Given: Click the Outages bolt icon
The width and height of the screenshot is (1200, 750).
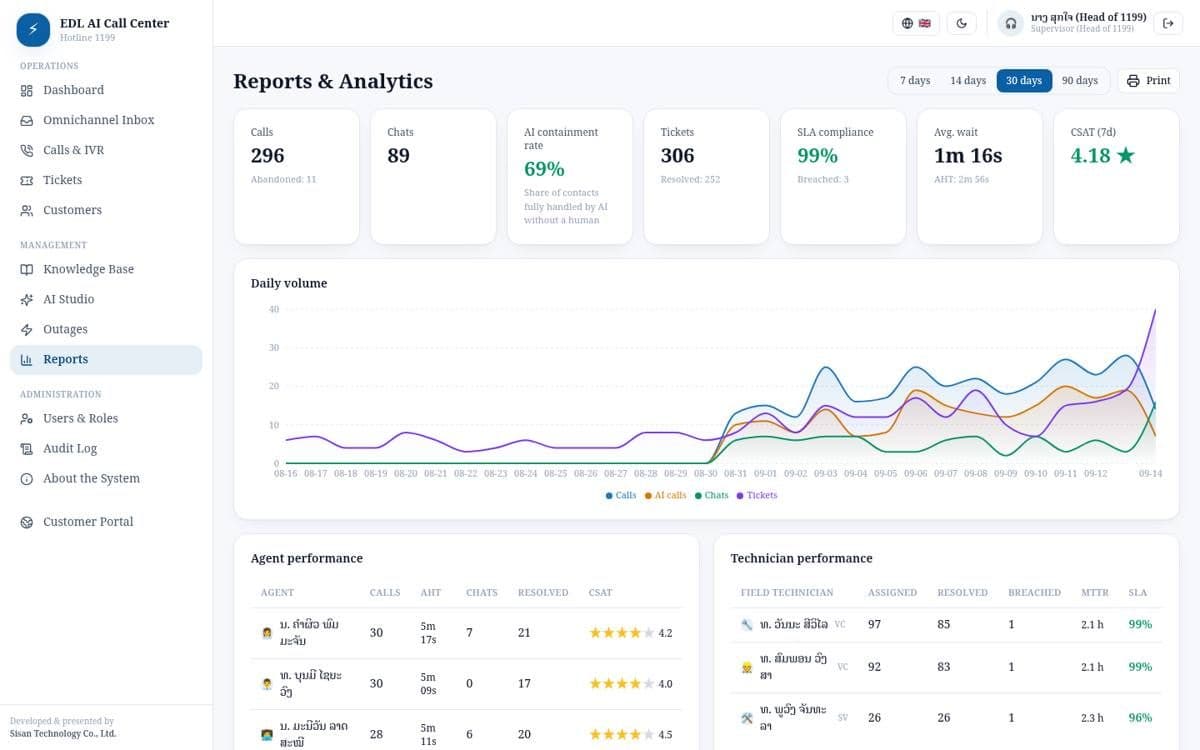Looking at the screenshot, I should [x=27, y=329].
